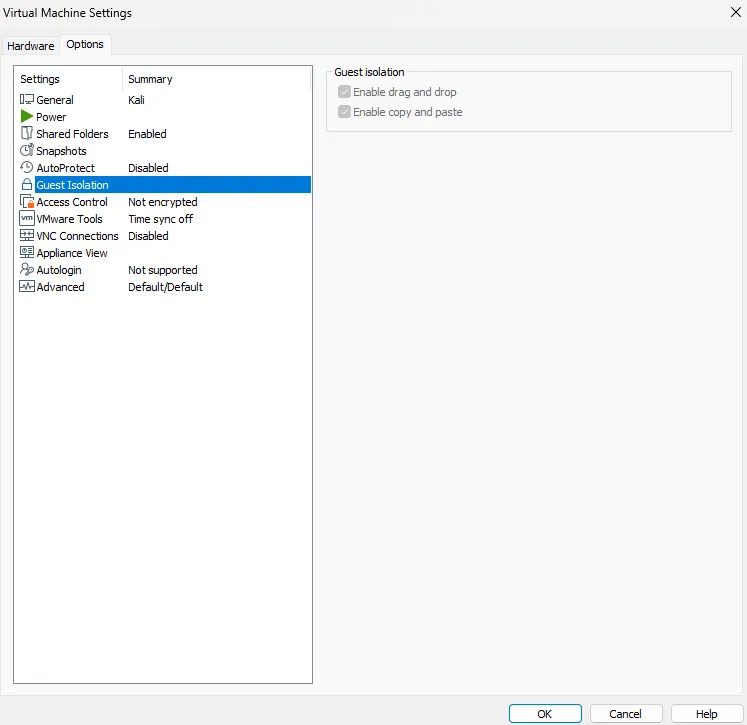Image resolution: width=747 pixels, height=725 pixels.
Task: Click the Autologin users icon
Action: pyautogui.click(x=27, y=269)
